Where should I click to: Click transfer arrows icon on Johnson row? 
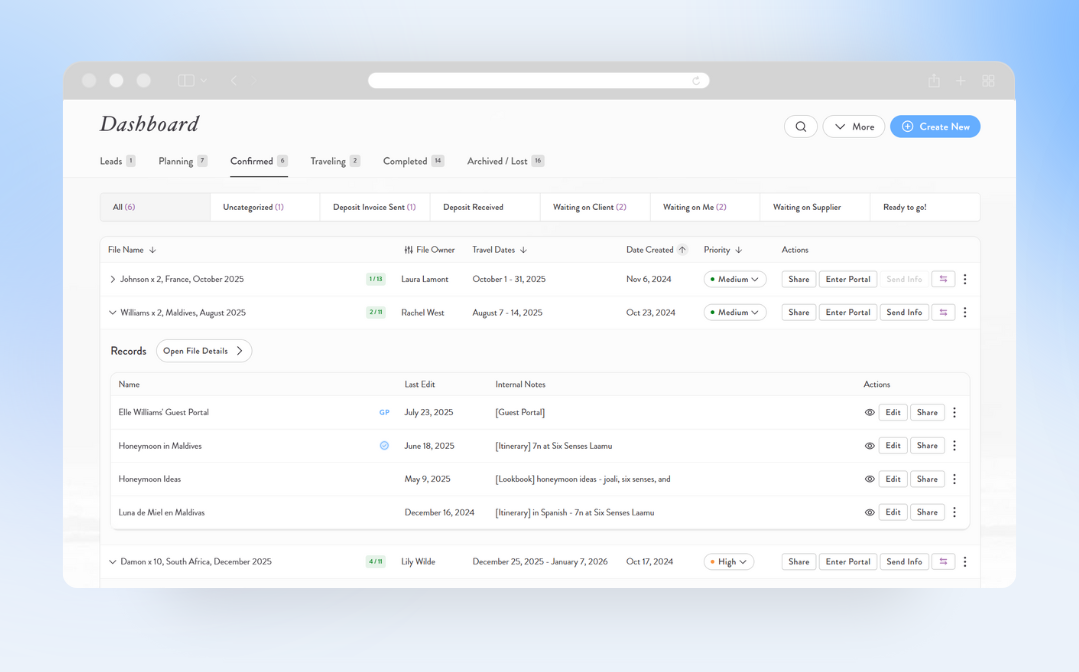point(943,279)
